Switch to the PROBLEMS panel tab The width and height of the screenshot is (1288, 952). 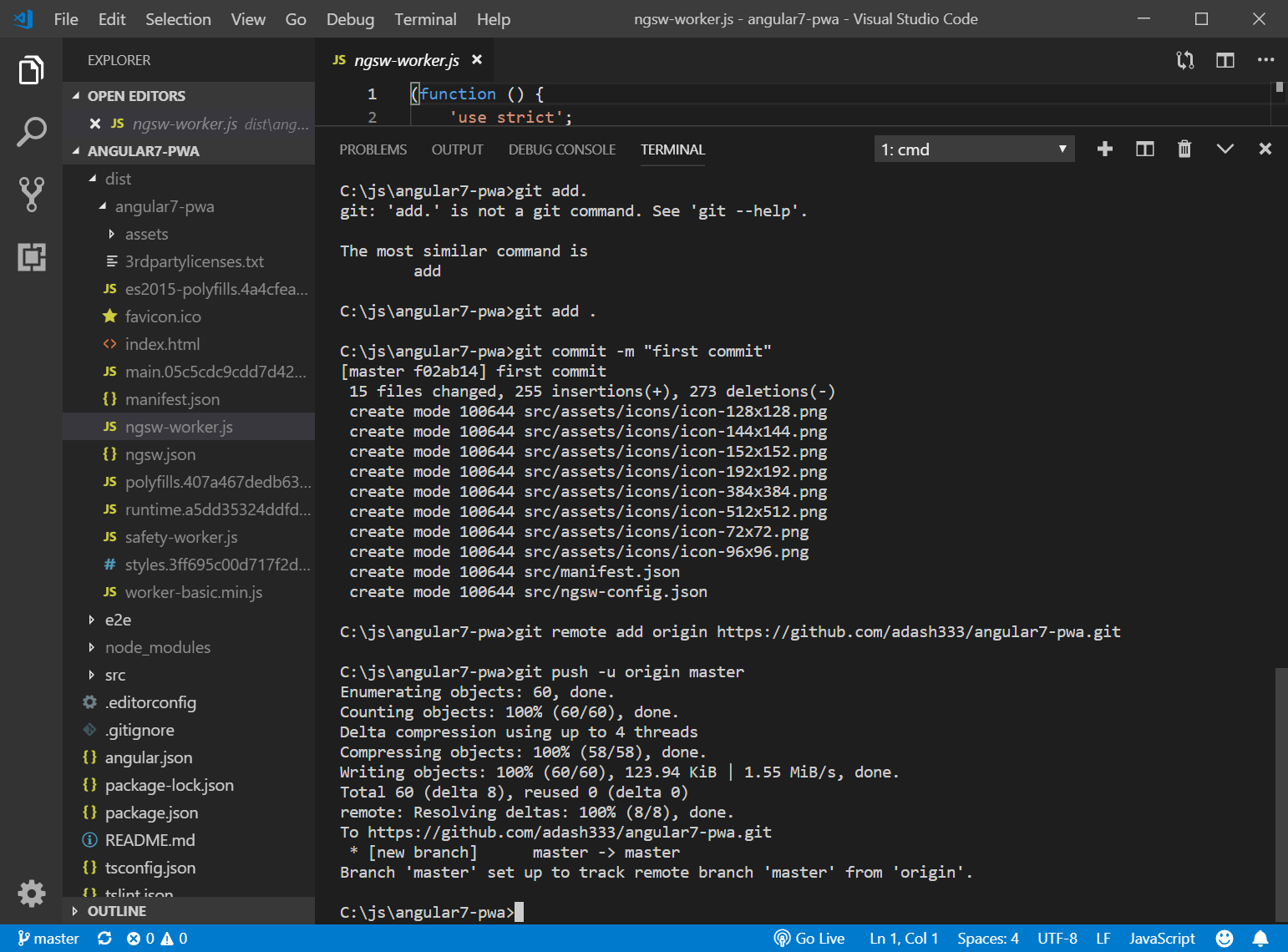tap(373, 149)
